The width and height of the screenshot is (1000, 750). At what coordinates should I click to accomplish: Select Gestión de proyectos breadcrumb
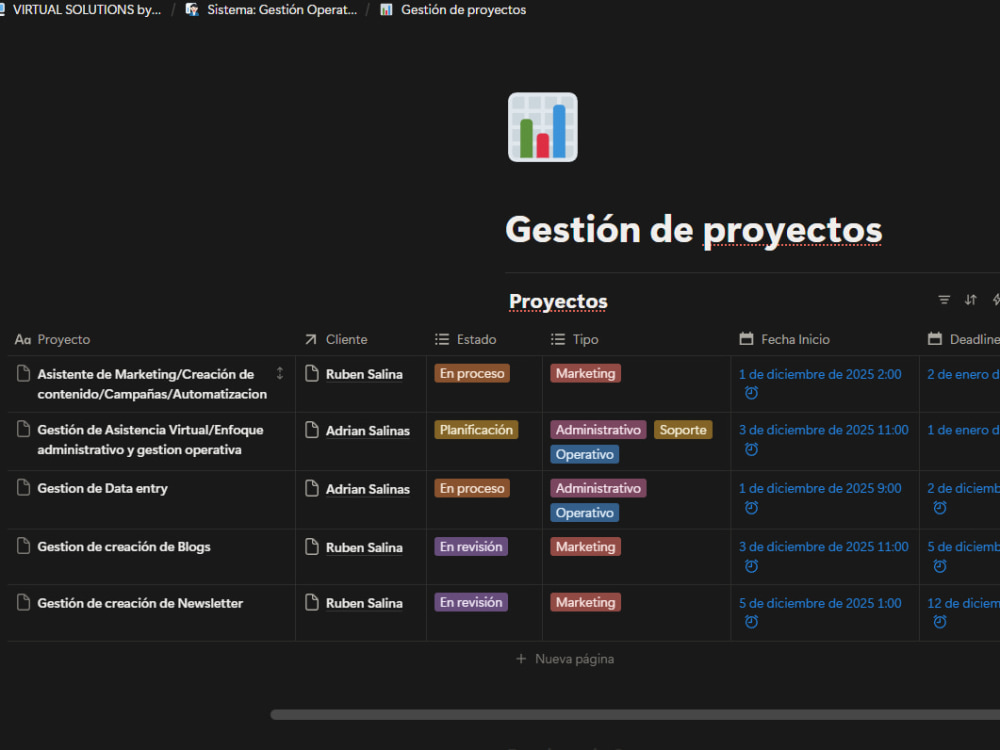(464, 10)
